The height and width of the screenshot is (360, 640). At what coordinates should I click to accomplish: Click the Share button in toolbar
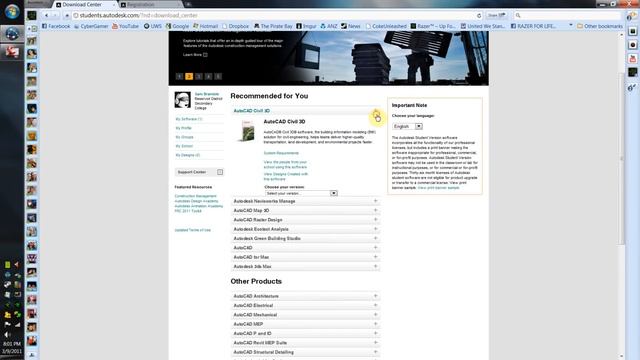(496, 16)
